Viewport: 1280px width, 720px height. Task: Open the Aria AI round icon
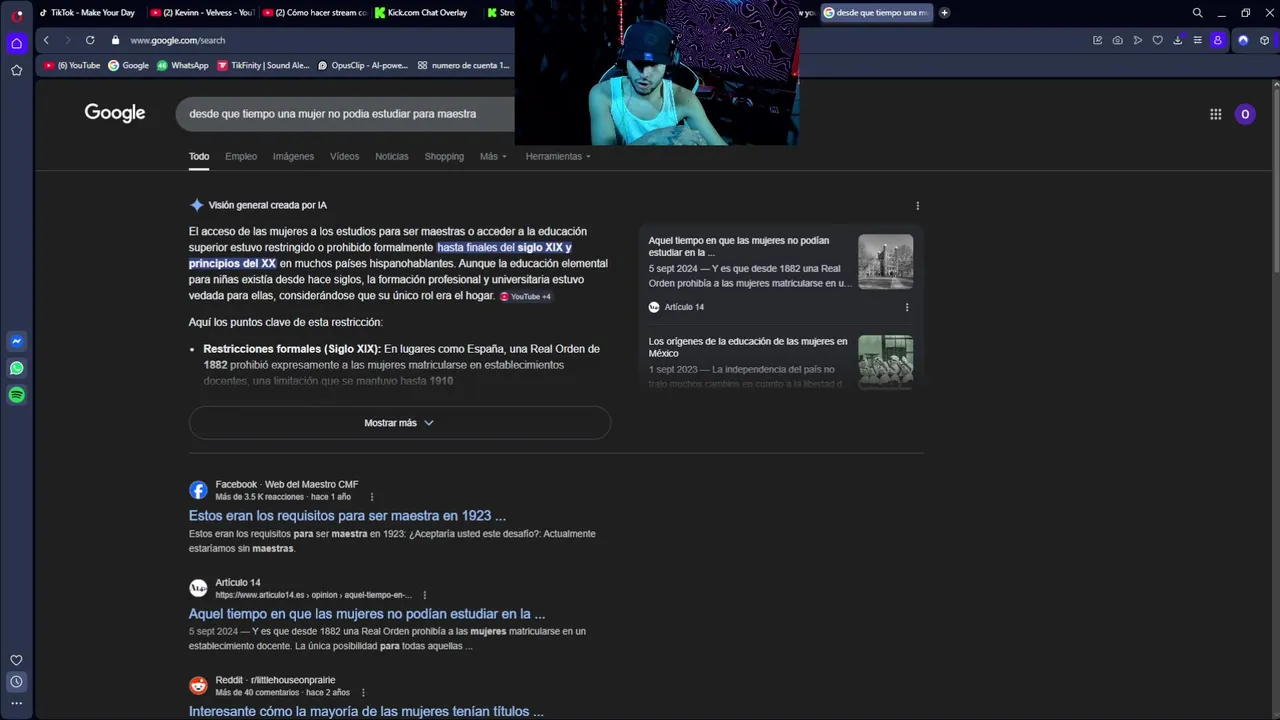[1243, 40]
